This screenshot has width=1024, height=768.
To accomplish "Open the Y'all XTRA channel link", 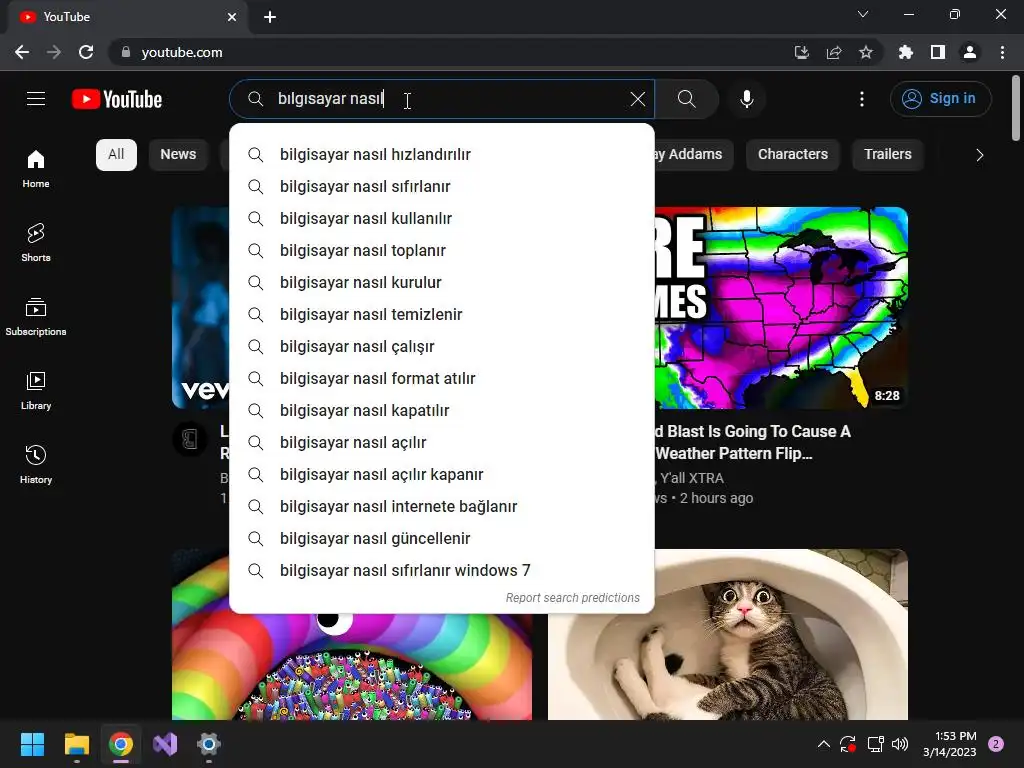I will click(692, 478).
